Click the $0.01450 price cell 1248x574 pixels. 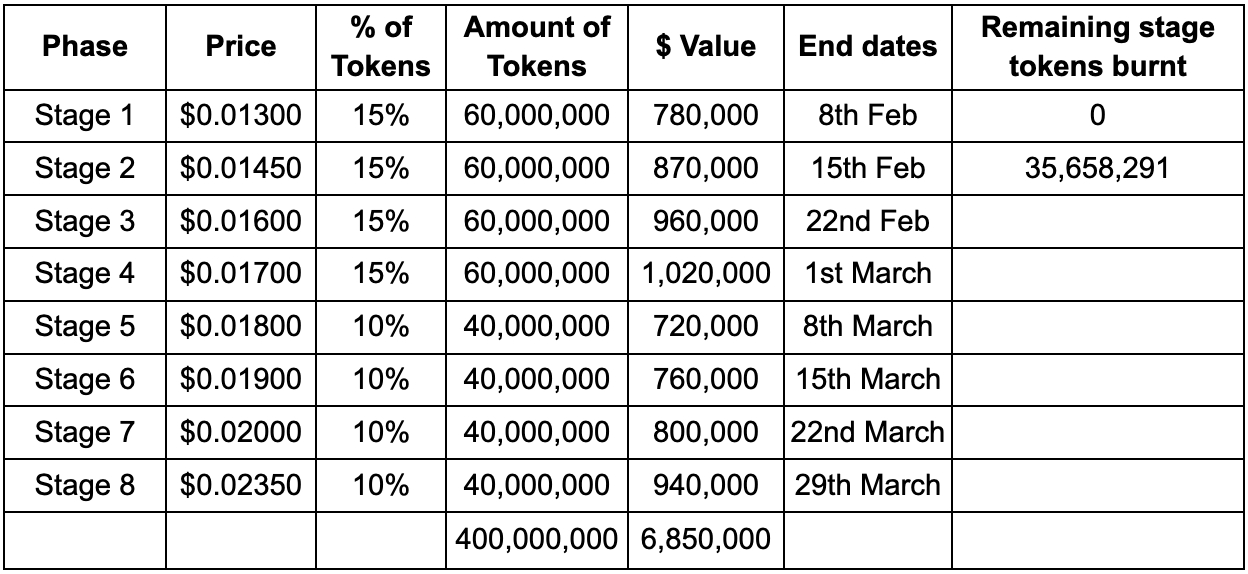tap(241, 169)
